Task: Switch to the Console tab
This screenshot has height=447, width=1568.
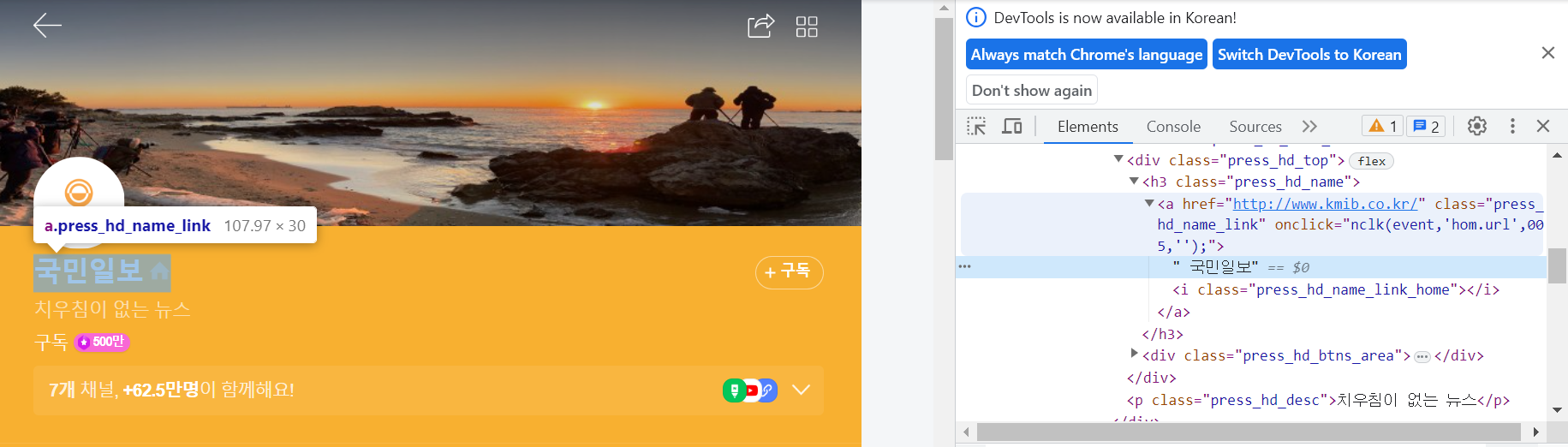Action: pyautogui.click(x=1173, y=127)
